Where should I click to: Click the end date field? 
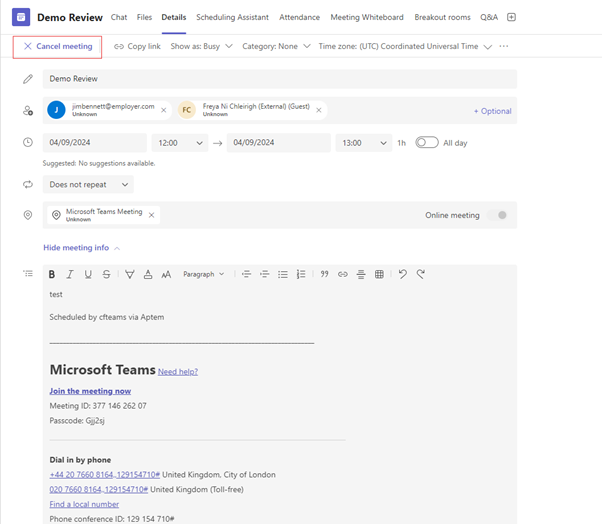coord(278,143)
